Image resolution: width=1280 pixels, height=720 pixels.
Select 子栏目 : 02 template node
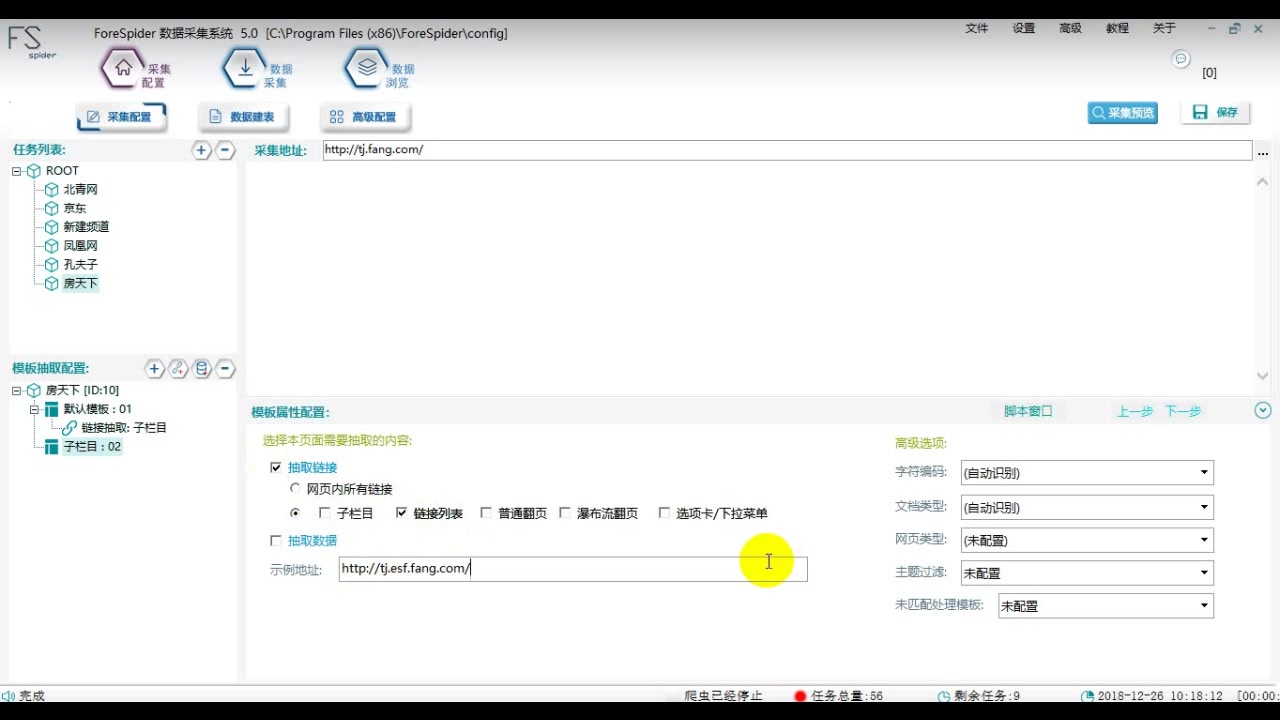tap(92, 447)
